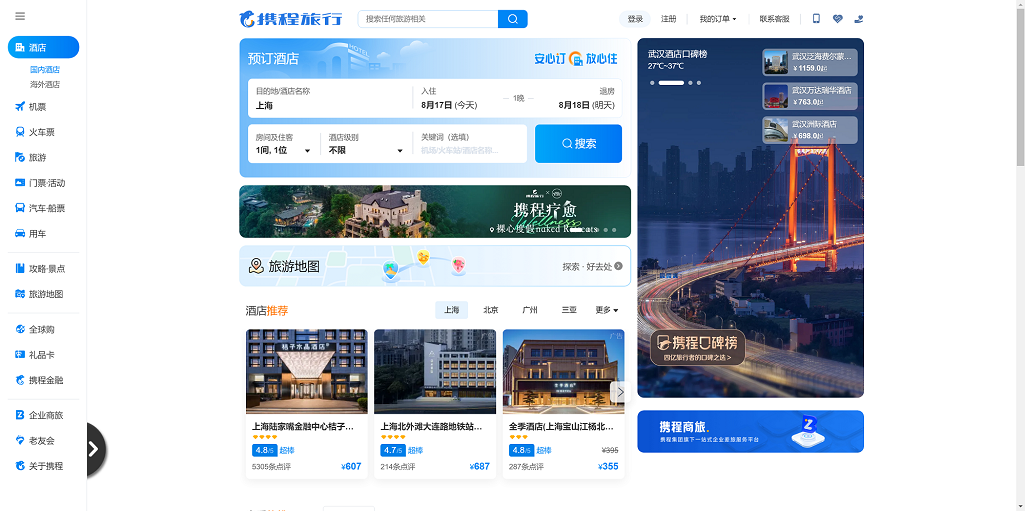Screen dimensions: 1025x511
Task: Open the 酒店级别 dropdown
Action: 365,144
